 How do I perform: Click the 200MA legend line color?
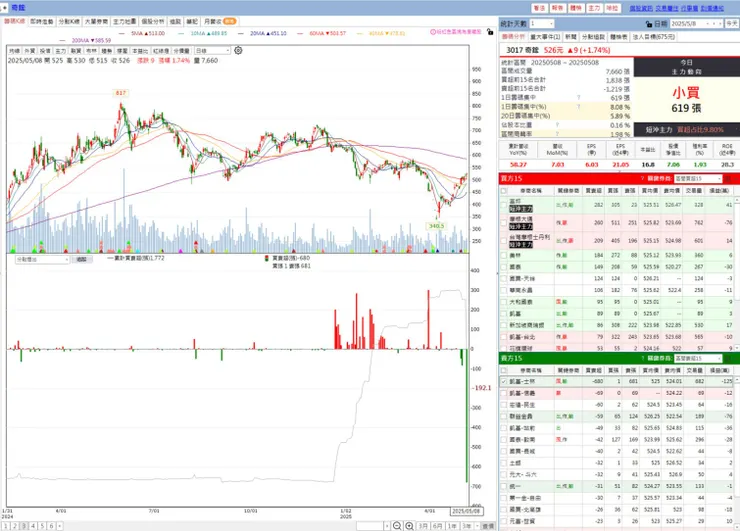coord(63,41)
